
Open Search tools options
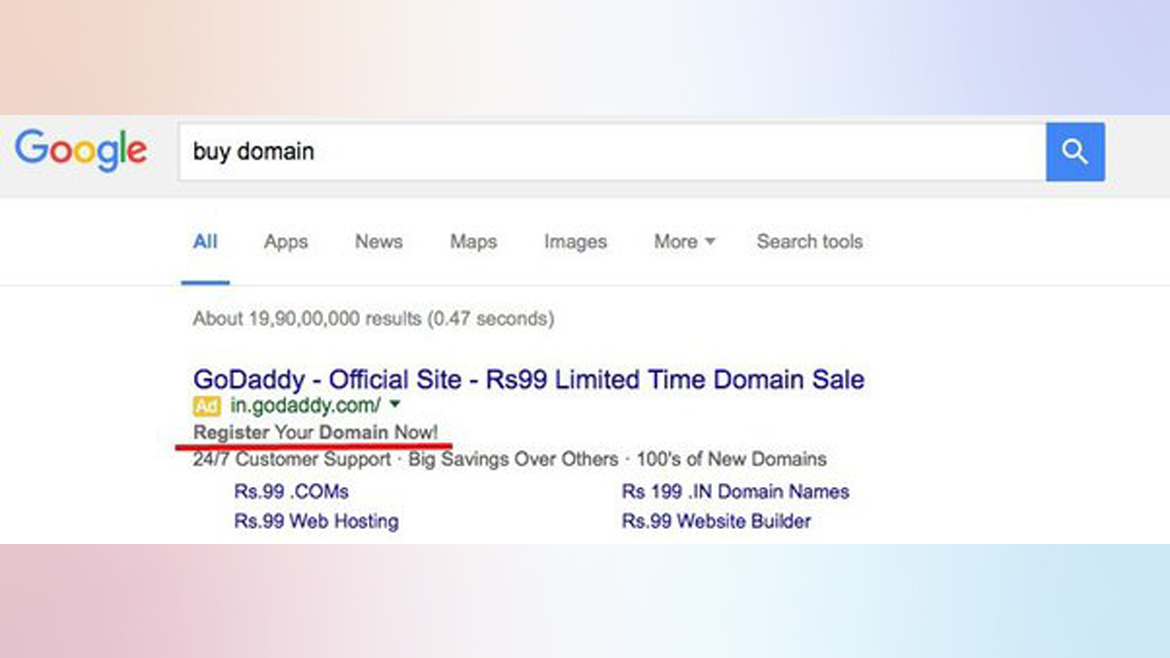point(809,242)
